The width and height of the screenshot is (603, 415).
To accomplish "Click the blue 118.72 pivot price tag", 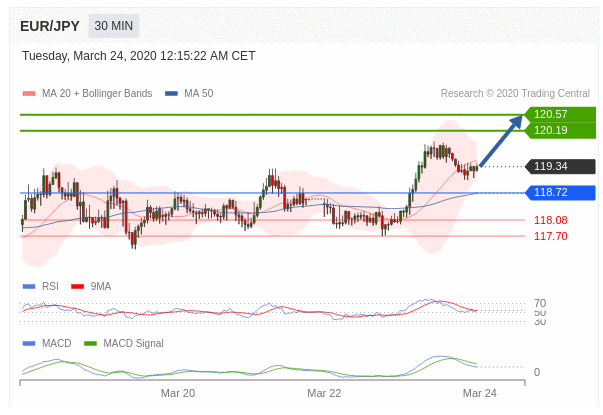I will pyautogui.click(x=558, y=192).
